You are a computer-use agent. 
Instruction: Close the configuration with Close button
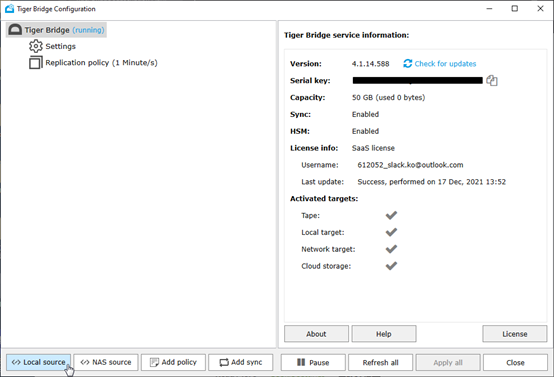[x=515, y=363]
